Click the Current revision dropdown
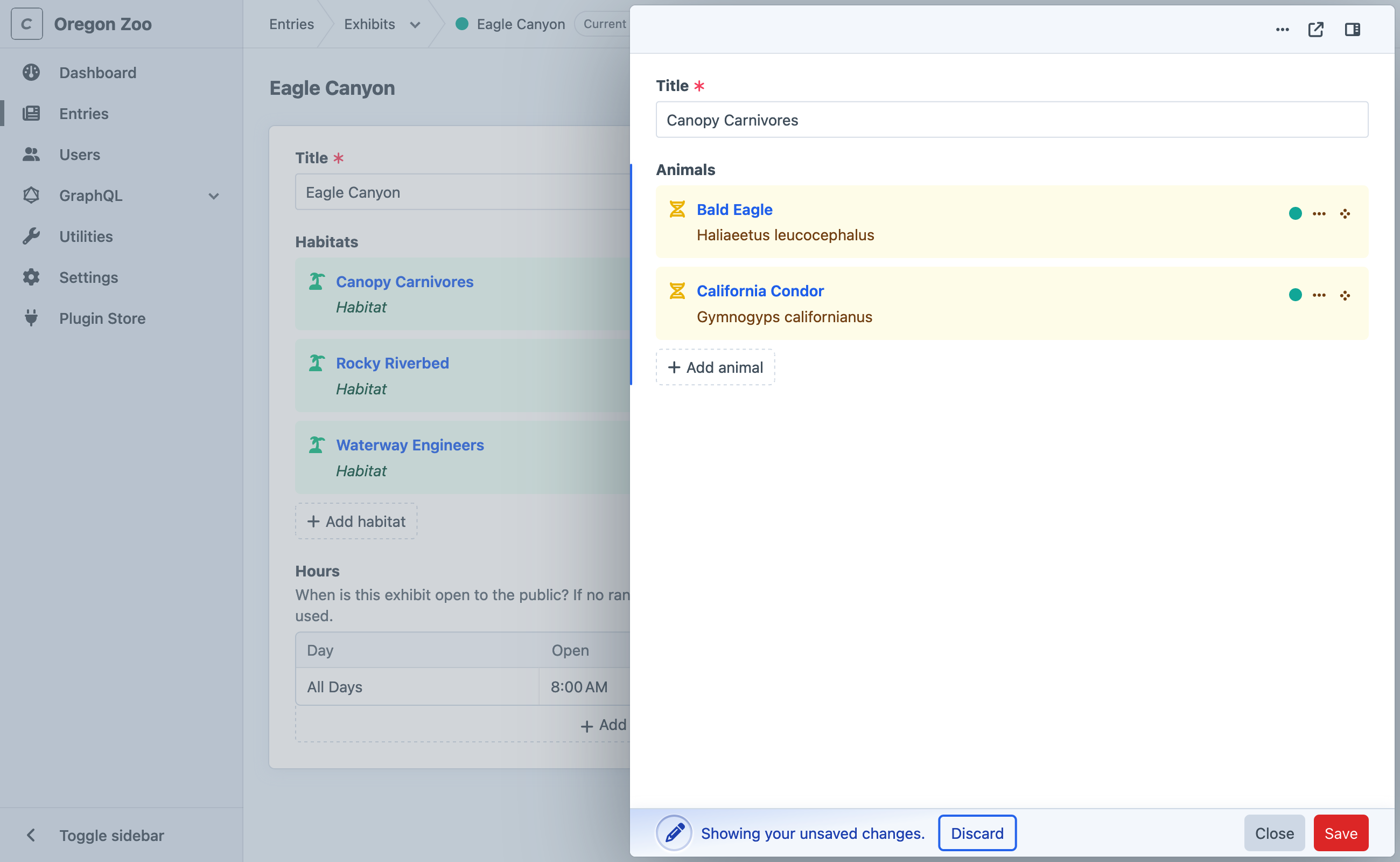Image resolution: width=1400 pixels, height=862 pixels. [x=604, y=24]
